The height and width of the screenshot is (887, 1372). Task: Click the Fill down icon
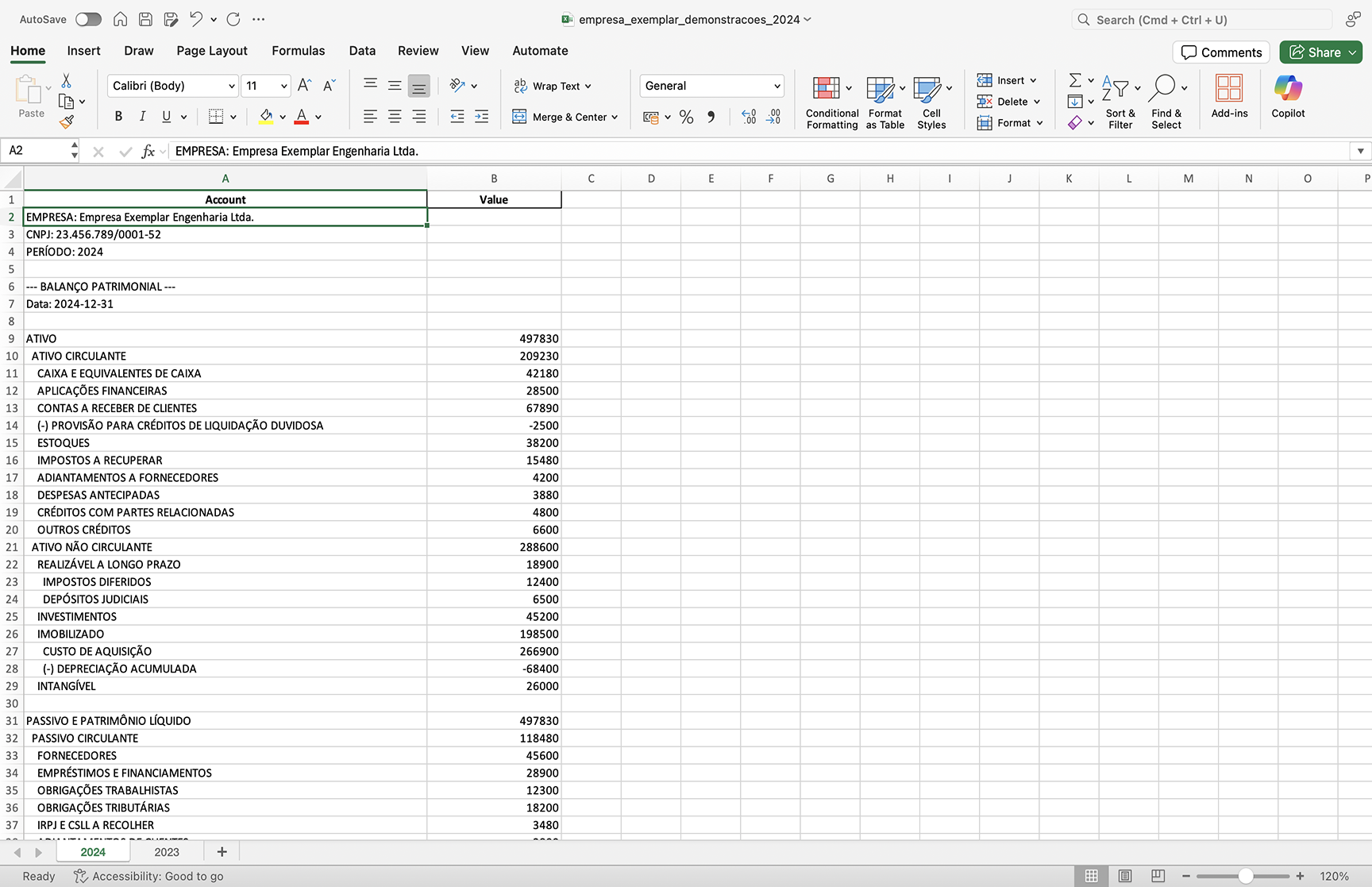(x=1075, y=102)
